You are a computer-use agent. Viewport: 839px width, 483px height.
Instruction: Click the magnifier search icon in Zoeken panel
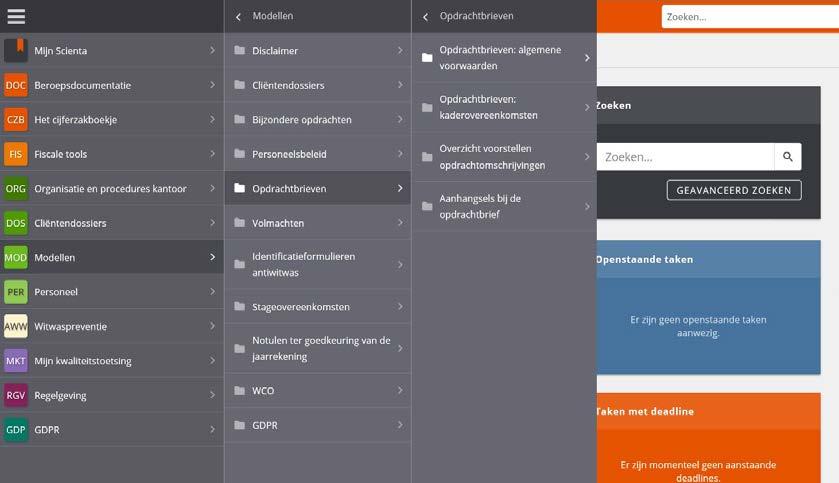point(788,157)
